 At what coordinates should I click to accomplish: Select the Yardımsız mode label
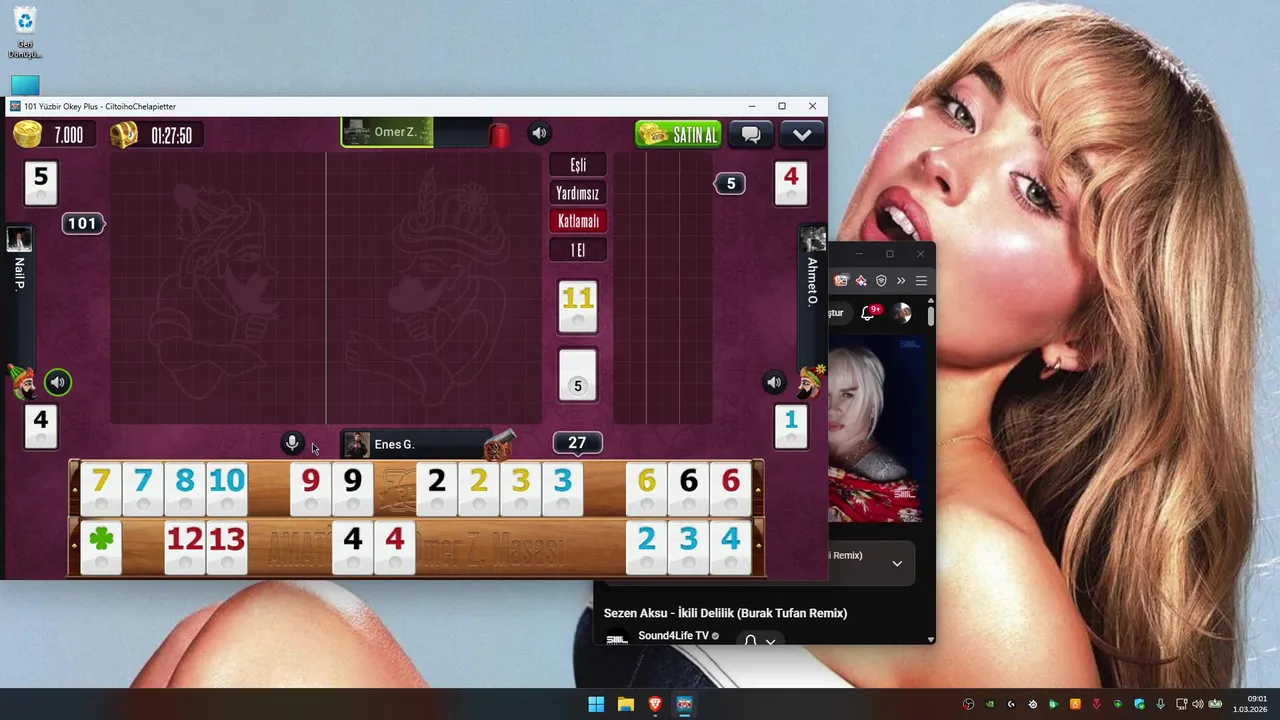coord(578,193)
